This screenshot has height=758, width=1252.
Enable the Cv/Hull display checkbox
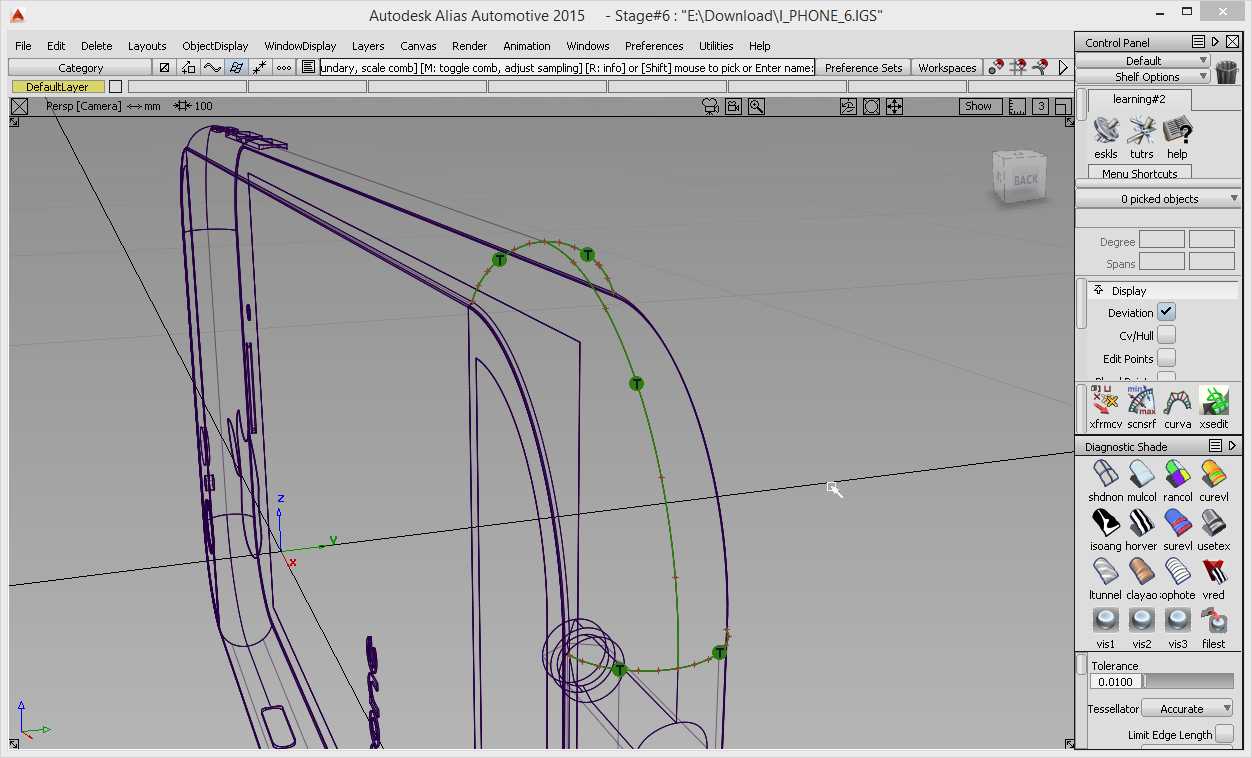[1166, 335]
